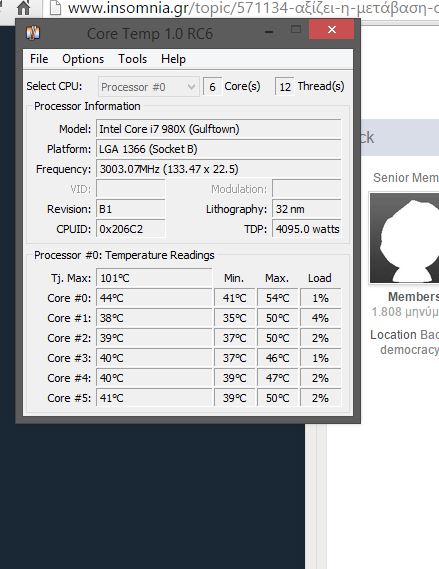The height and width of the screenshot is (569, 439).
Task: Click the Platform field LGA 1366 (Socket B)
Action: point(218,149)
